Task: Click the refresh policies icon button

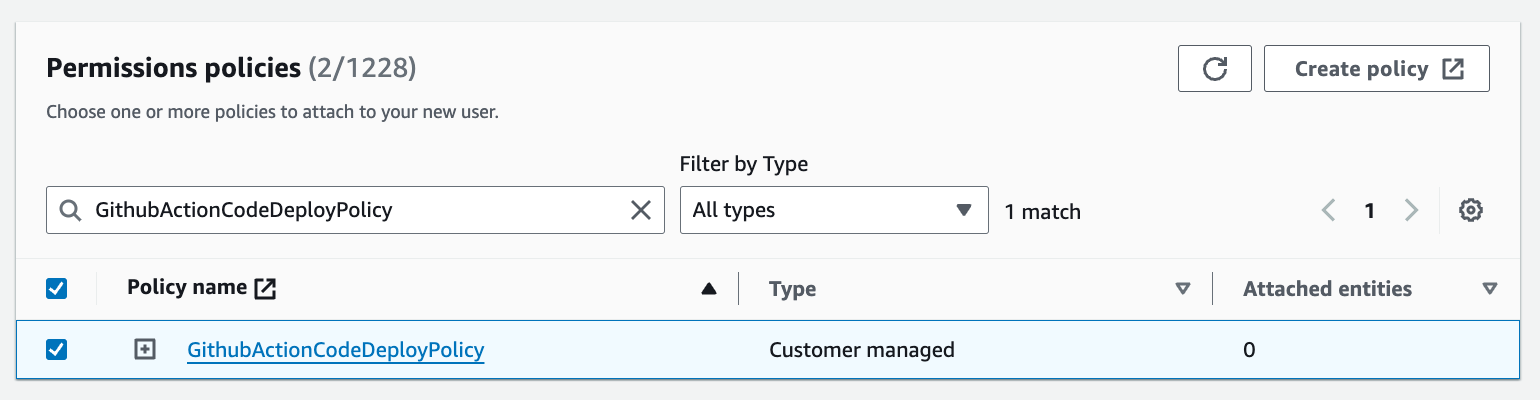Action: 1214,69
